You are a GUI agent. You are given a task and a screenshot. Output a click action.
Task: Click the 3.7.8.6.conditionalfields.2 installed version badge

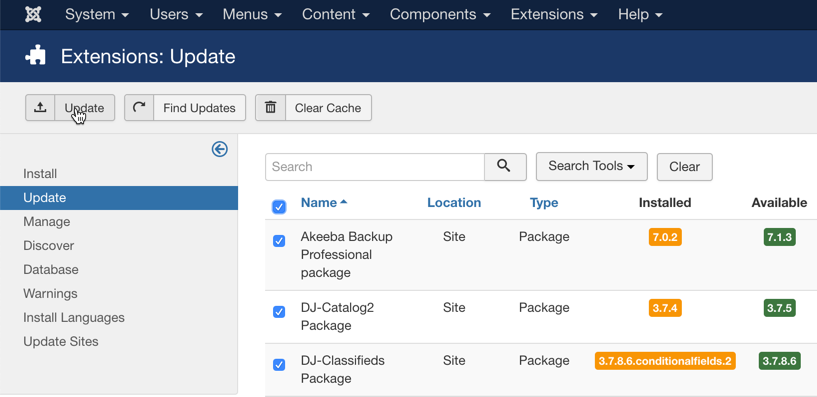(665, 361)
